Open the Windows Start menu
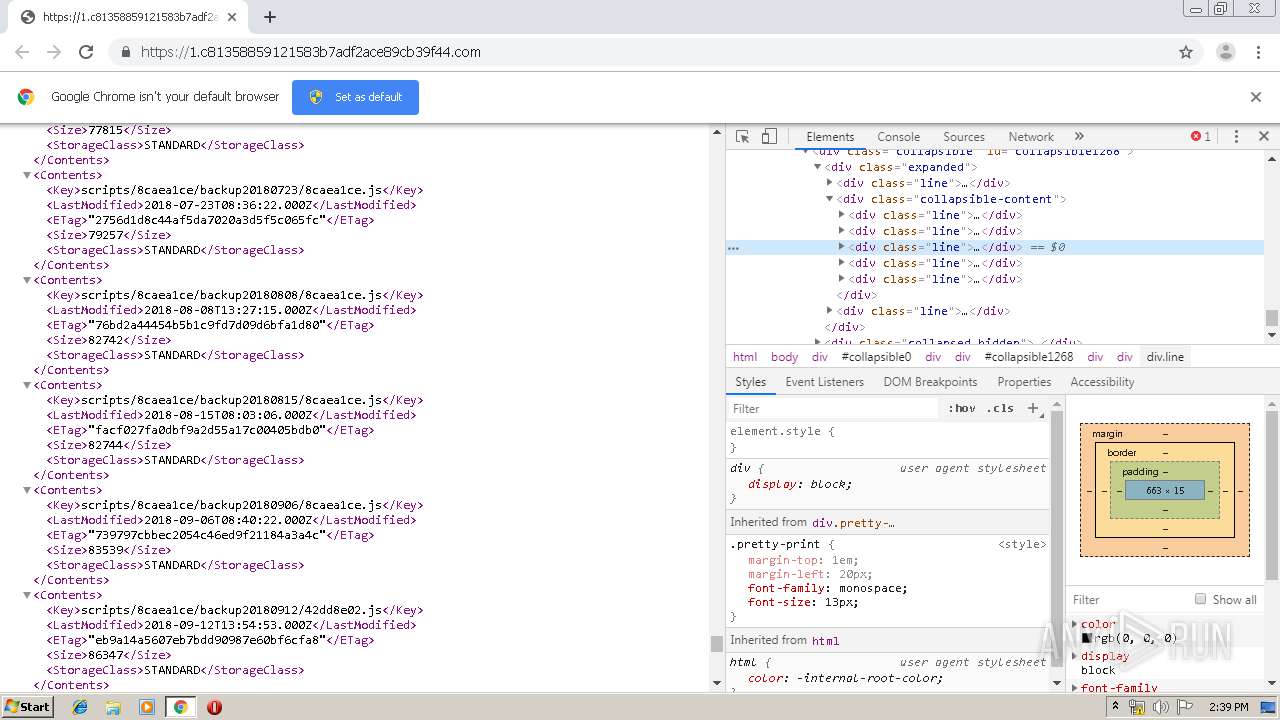This screenshot has height=720, width=1280. coord(27,707)
